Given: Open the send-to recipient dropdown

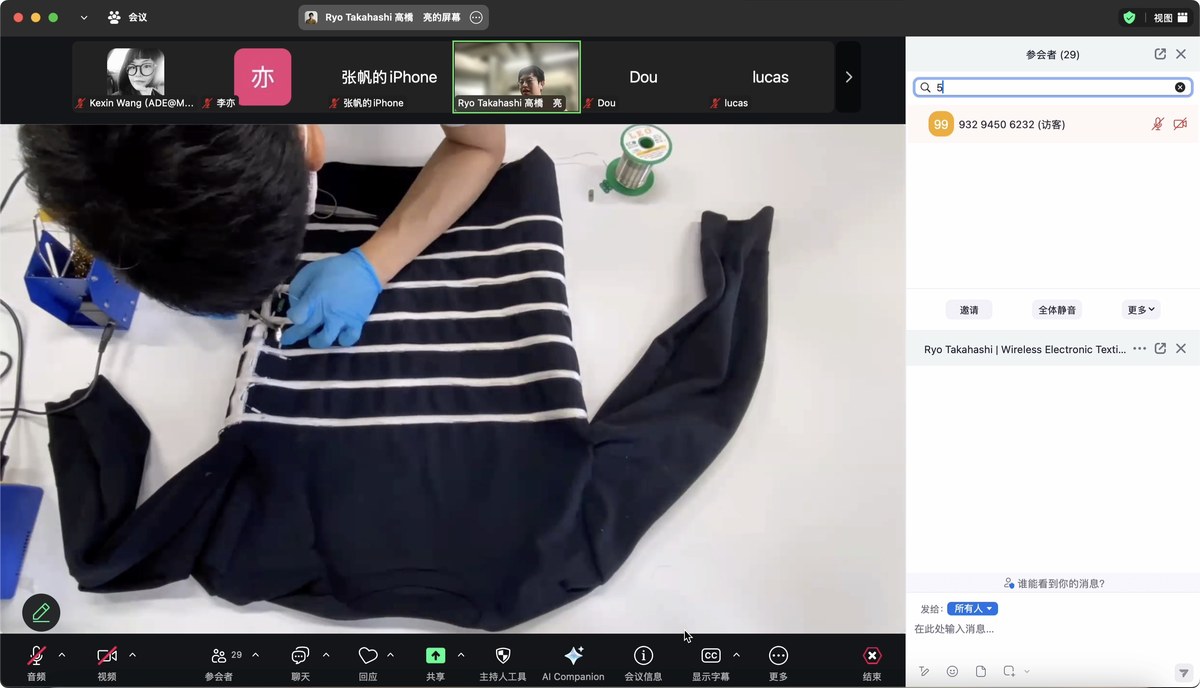Looking at the screenshot, I should (x=972, y=609).
